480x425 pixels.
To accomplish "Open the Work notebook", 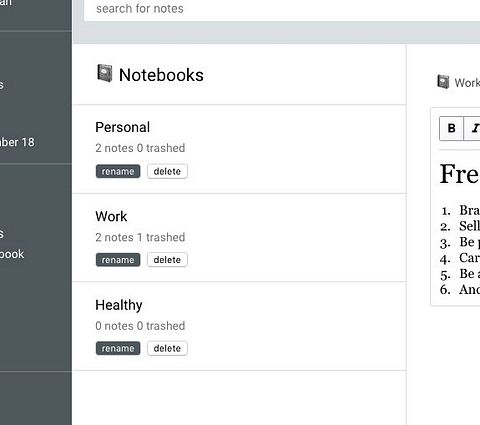I will 111,216.
